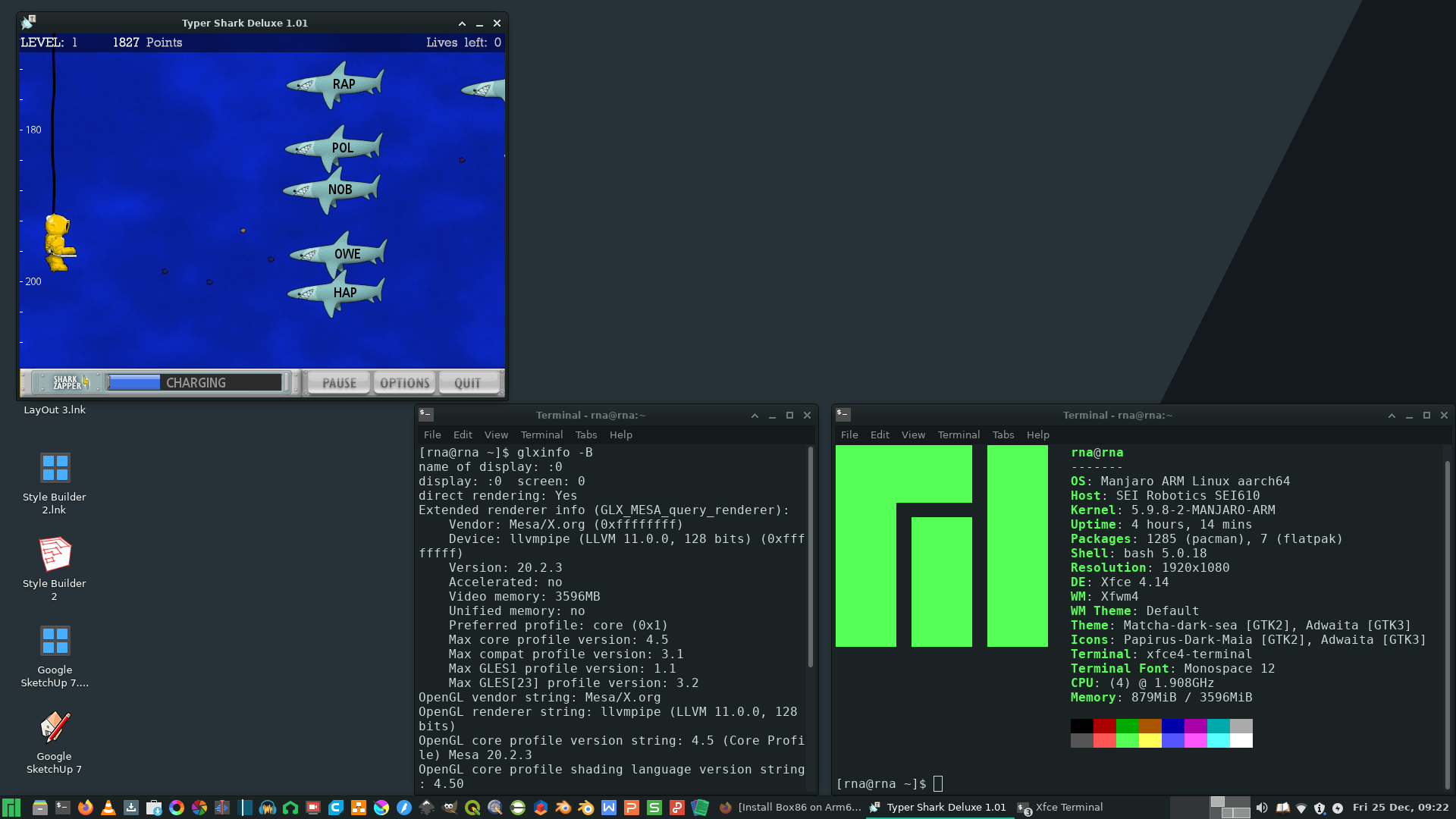Screen dimensions: 1456x819
Task: Click red swatch in neofetch color palette
Action: (x=1104, y=726)
